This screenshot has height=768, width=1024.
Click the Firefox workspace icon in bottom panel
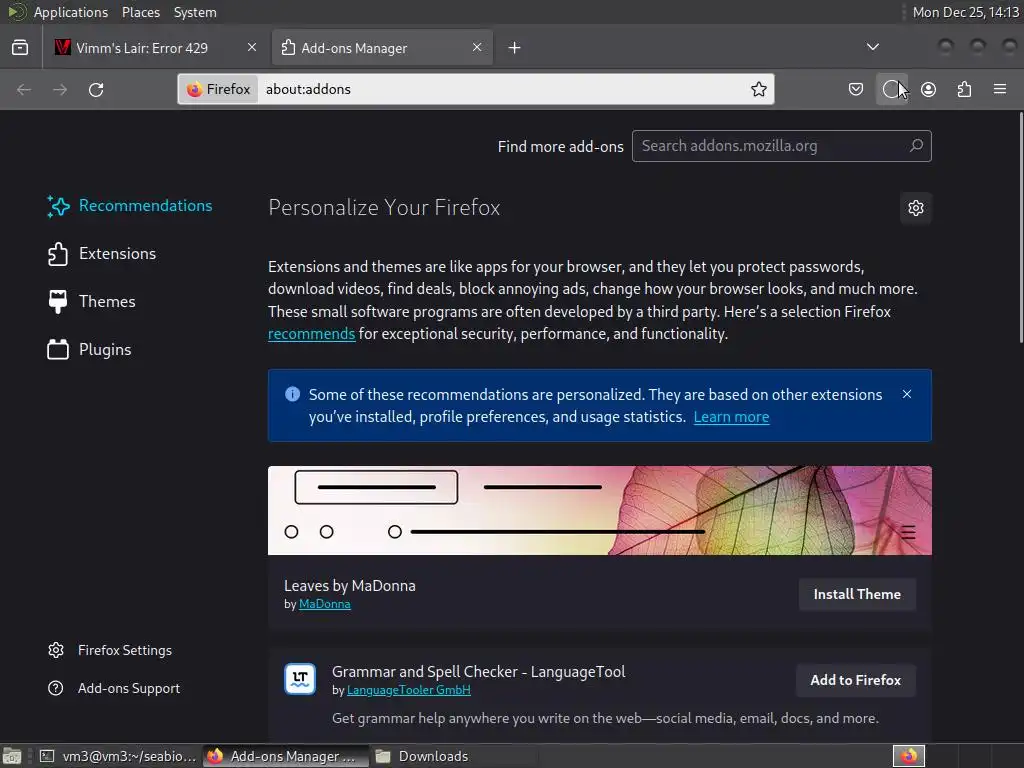908,756
